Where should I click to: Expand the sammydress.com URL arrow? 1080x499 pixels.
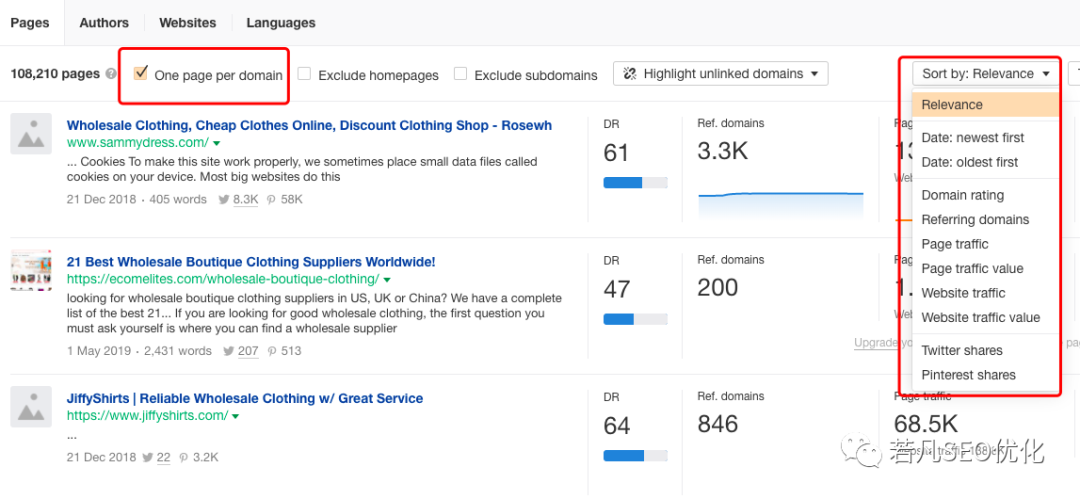point(215,144)
